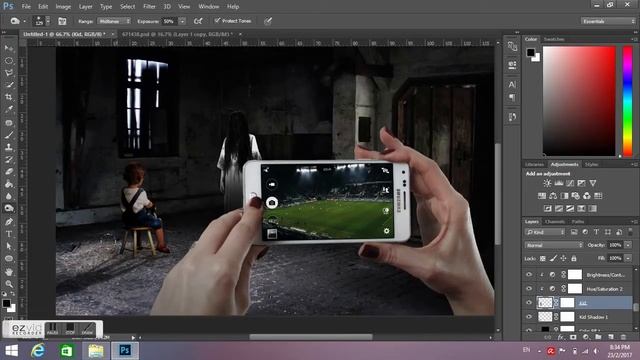Viewport: 640px width, 360px height.
Task: Select the Blur tool
Action: 9,196
